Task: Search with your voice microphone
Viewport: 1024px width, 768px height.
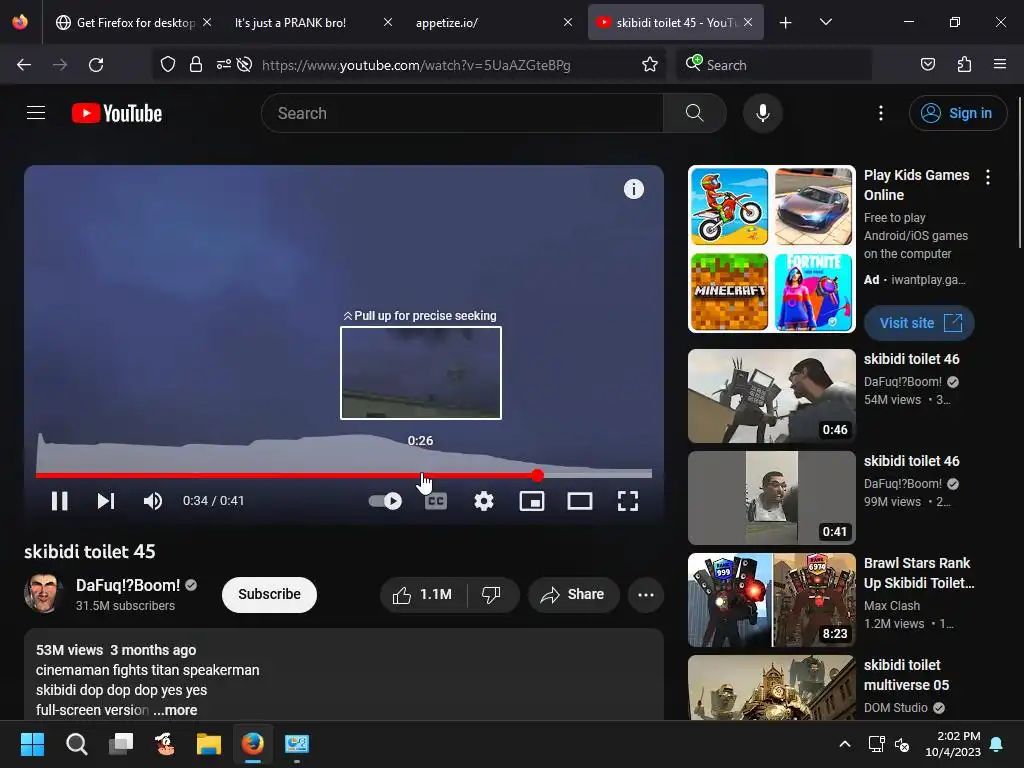Action: coord(762,113)
